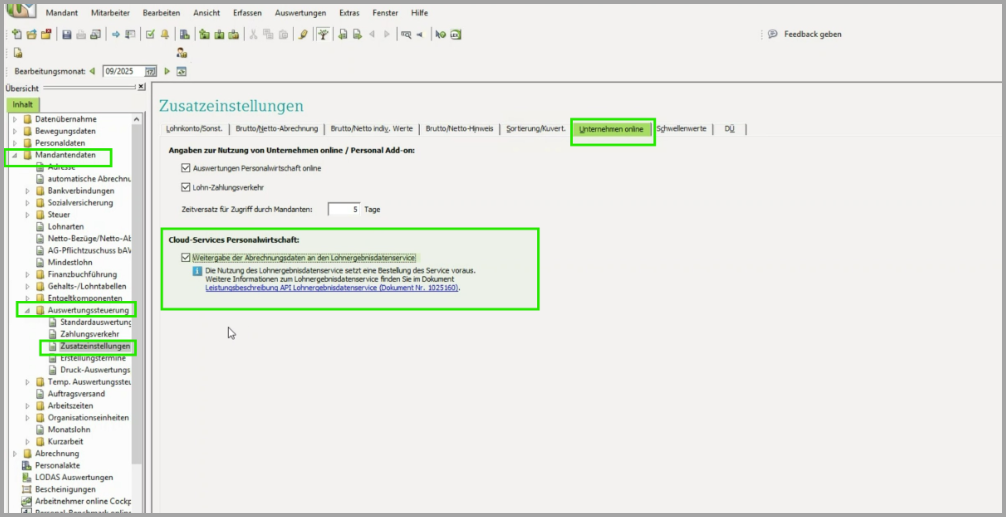Image resolution: width=1006 pixels, height=517 pixels.
Task: Click the save diskette icon in toolbar
Action: (66, 34)
